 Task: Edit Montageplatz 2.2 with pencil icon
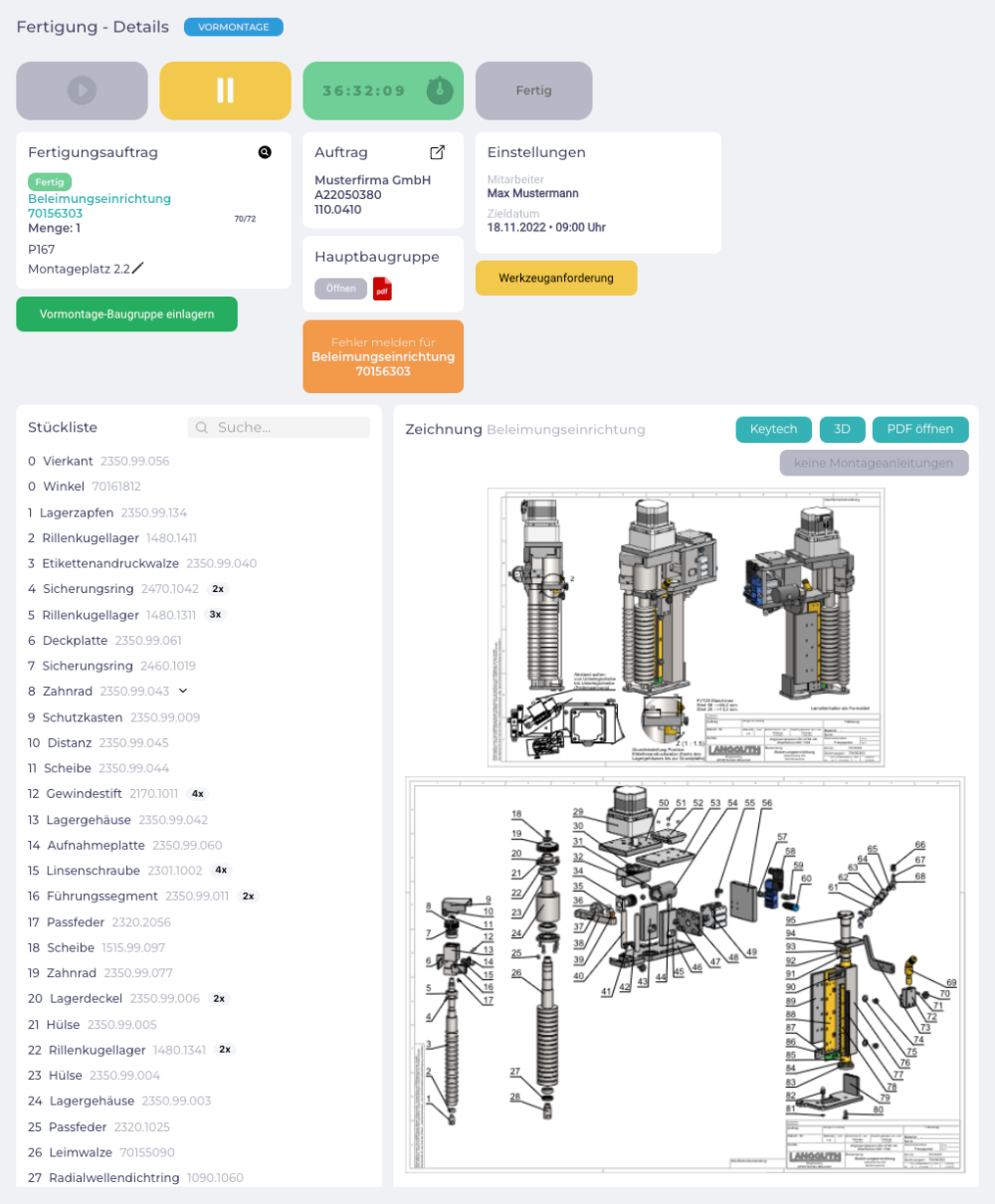tap(138, 268)
